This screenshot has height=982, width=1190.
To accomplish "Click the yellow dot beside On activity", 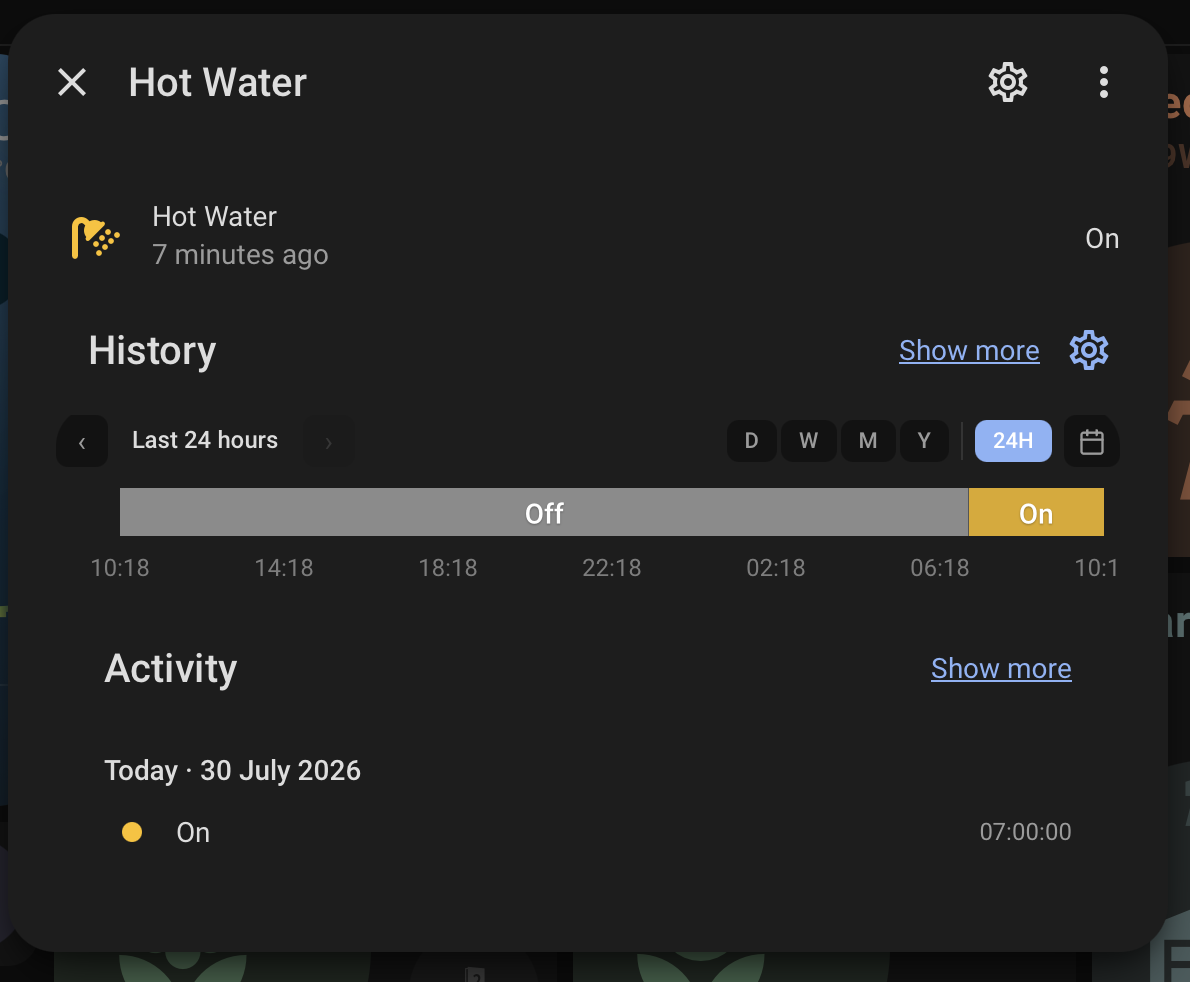I will 132,832.
